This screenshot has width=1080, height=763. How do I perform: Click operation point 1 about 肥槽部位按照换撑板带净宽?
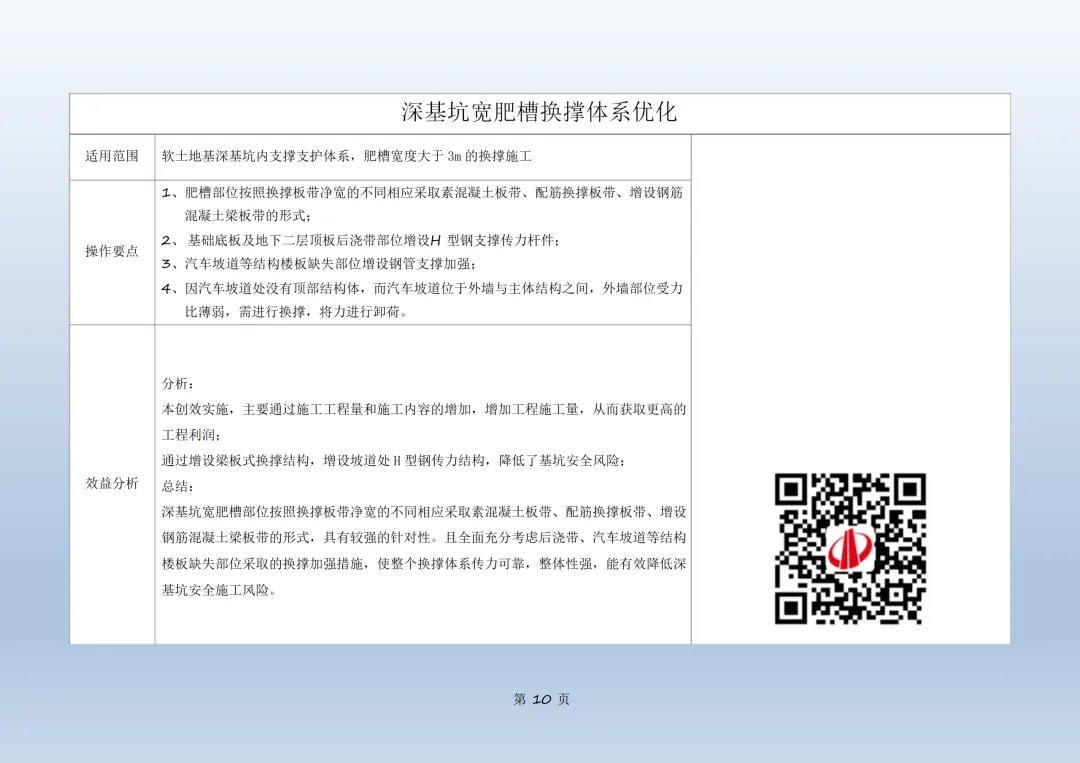[x=422, y=193]
